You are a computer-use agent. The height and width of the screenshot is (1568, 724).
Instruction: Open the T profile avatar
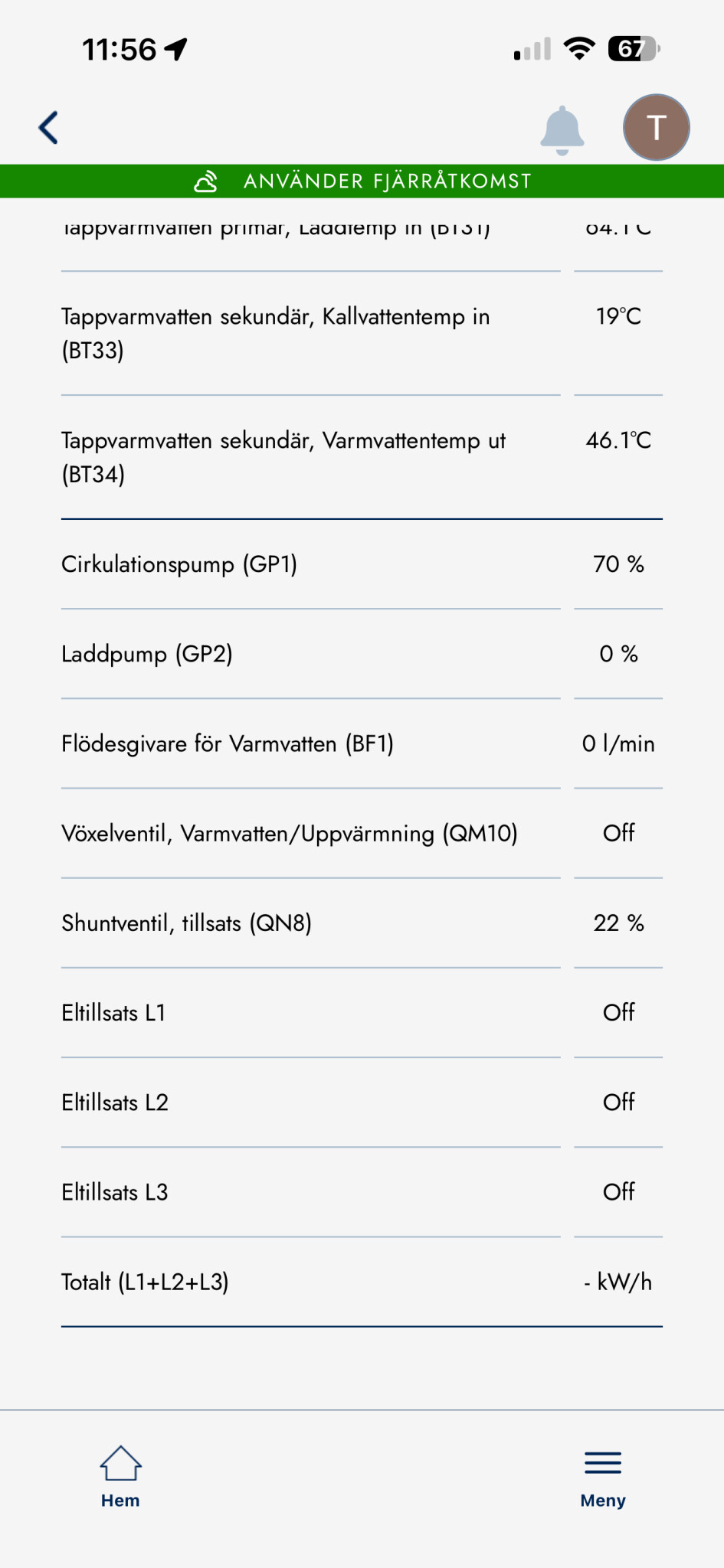point(656,127)
